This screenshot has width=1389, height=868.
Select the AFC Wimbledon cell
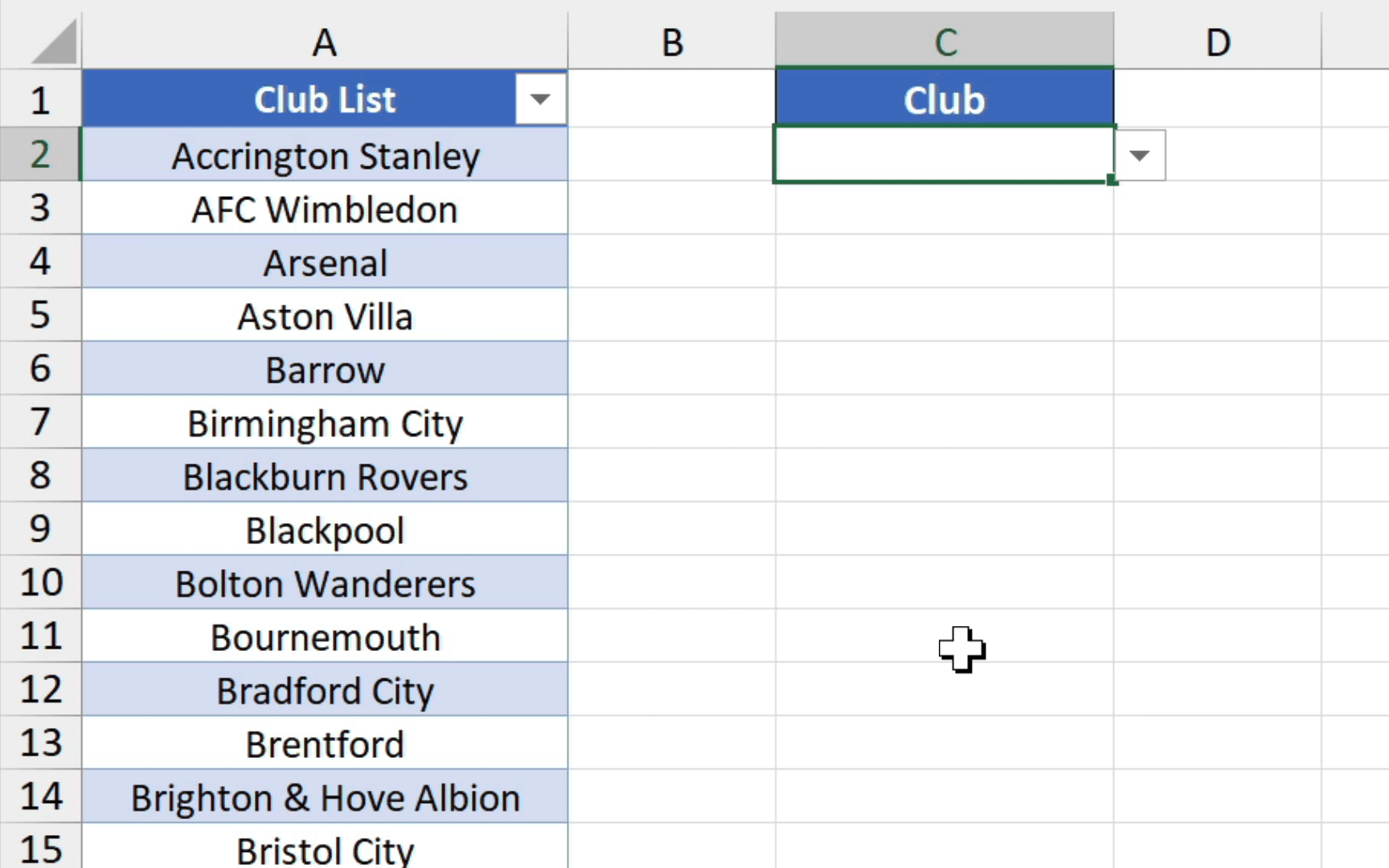(325, 209)
